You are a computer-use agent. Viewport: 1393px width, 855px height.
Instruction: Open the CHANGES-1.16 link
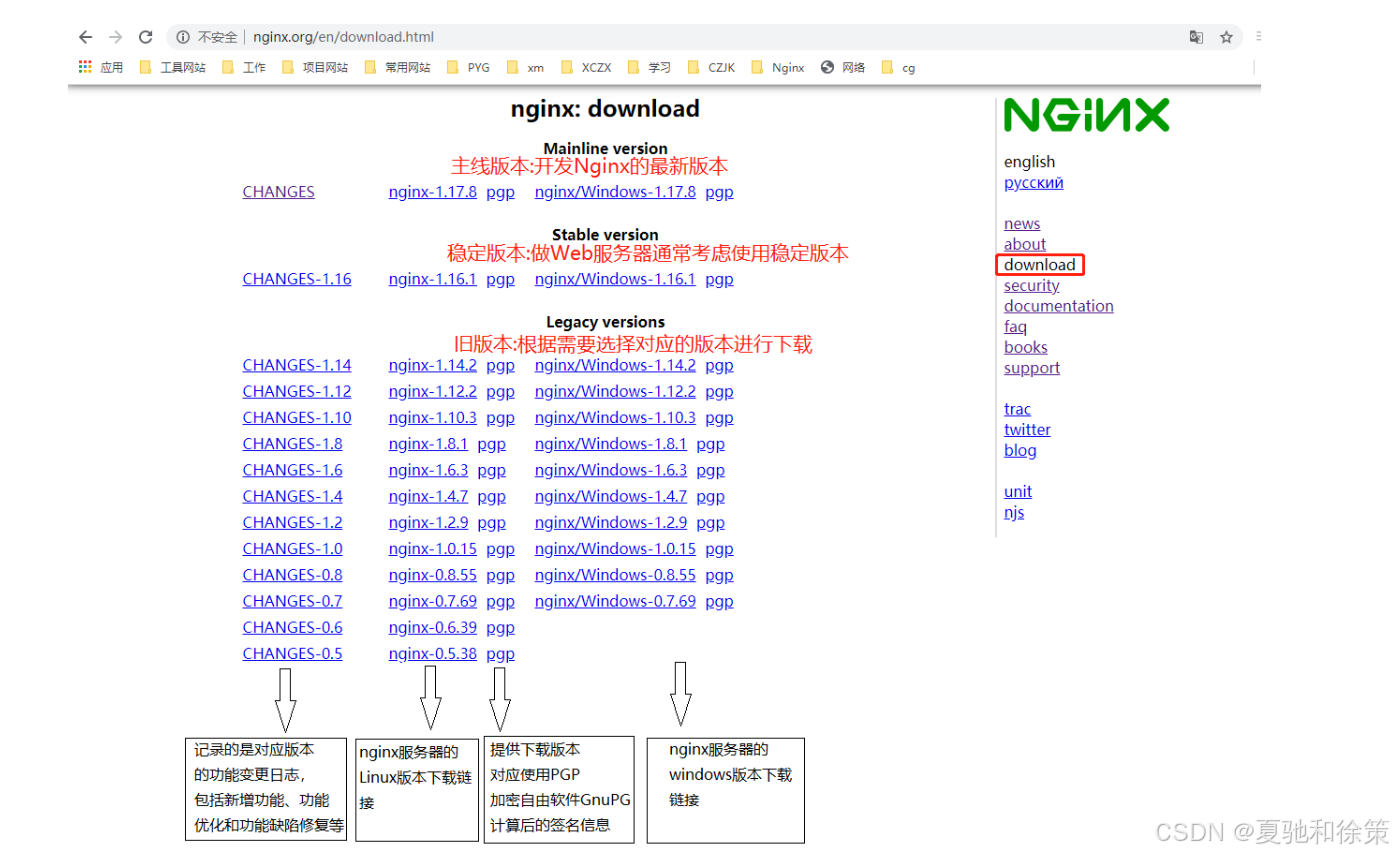[x=297, y=279]
